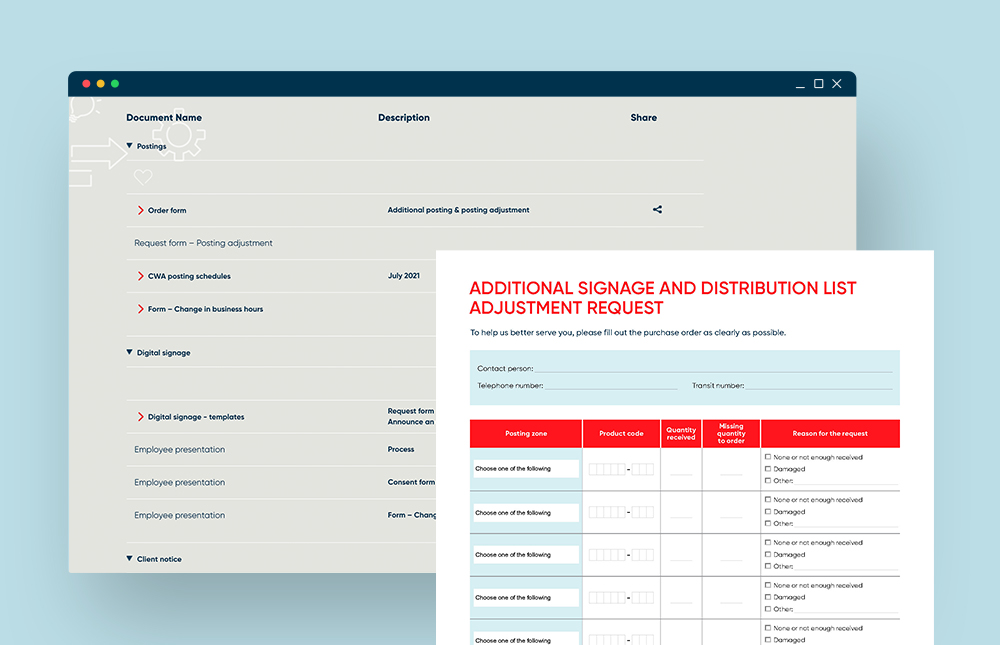Check 'Damaged' in the first form row

tap(768, 469)
